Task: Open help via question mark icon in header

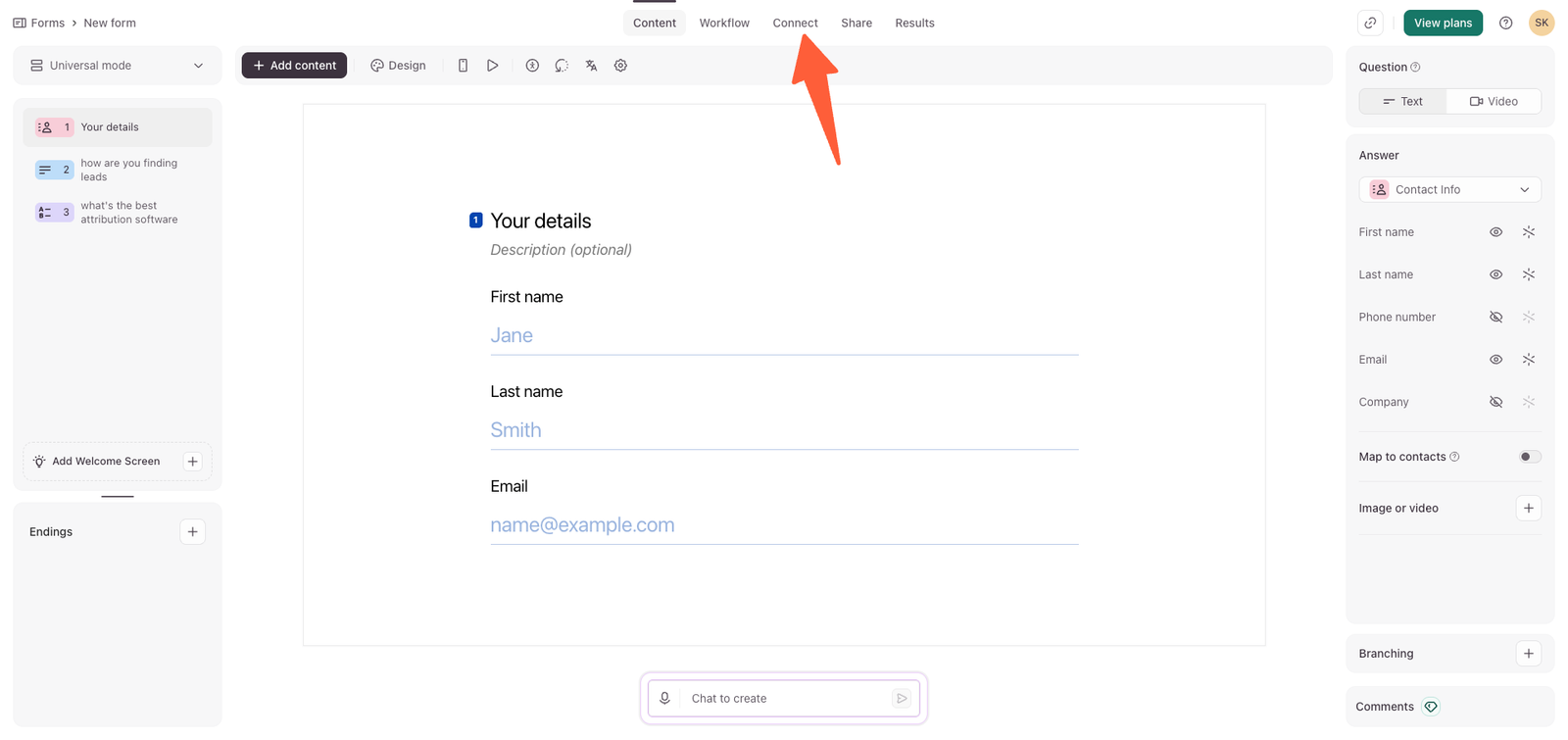Action: pyautogui.click(x=1506, y=23)
